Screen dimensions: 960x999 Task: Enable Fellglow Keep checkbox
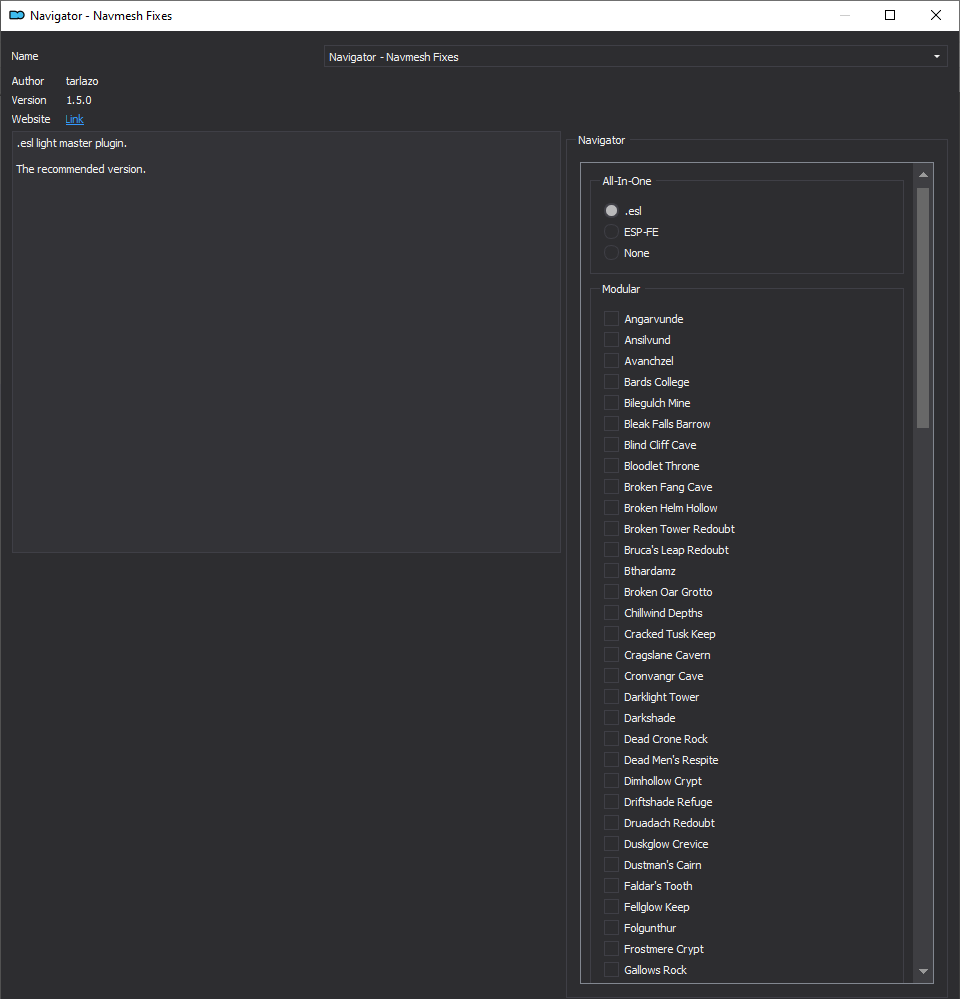611,907
